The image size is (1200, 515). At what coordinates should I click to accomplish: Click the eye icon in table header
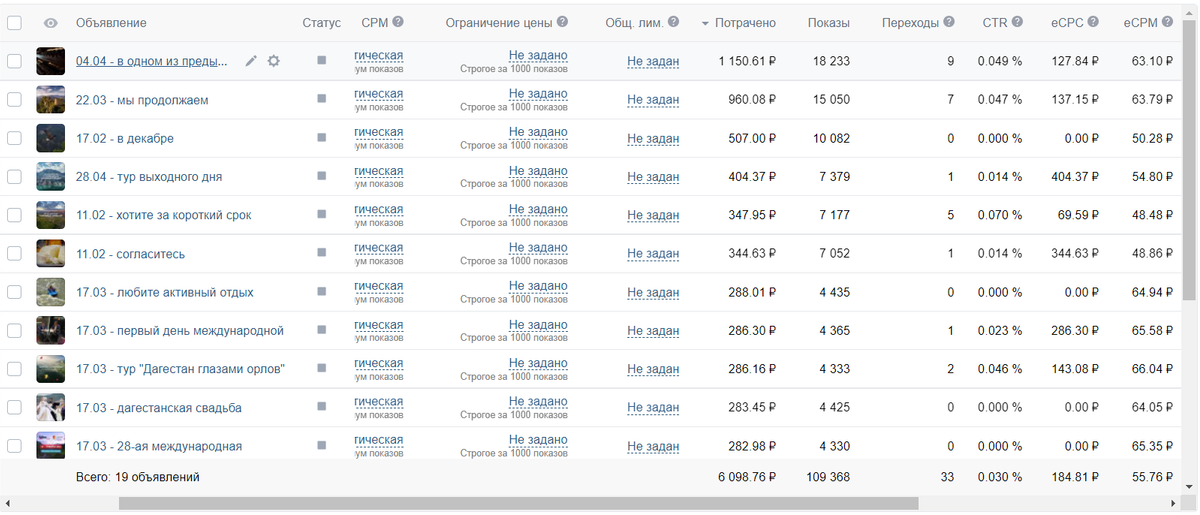tap(51, 23)
